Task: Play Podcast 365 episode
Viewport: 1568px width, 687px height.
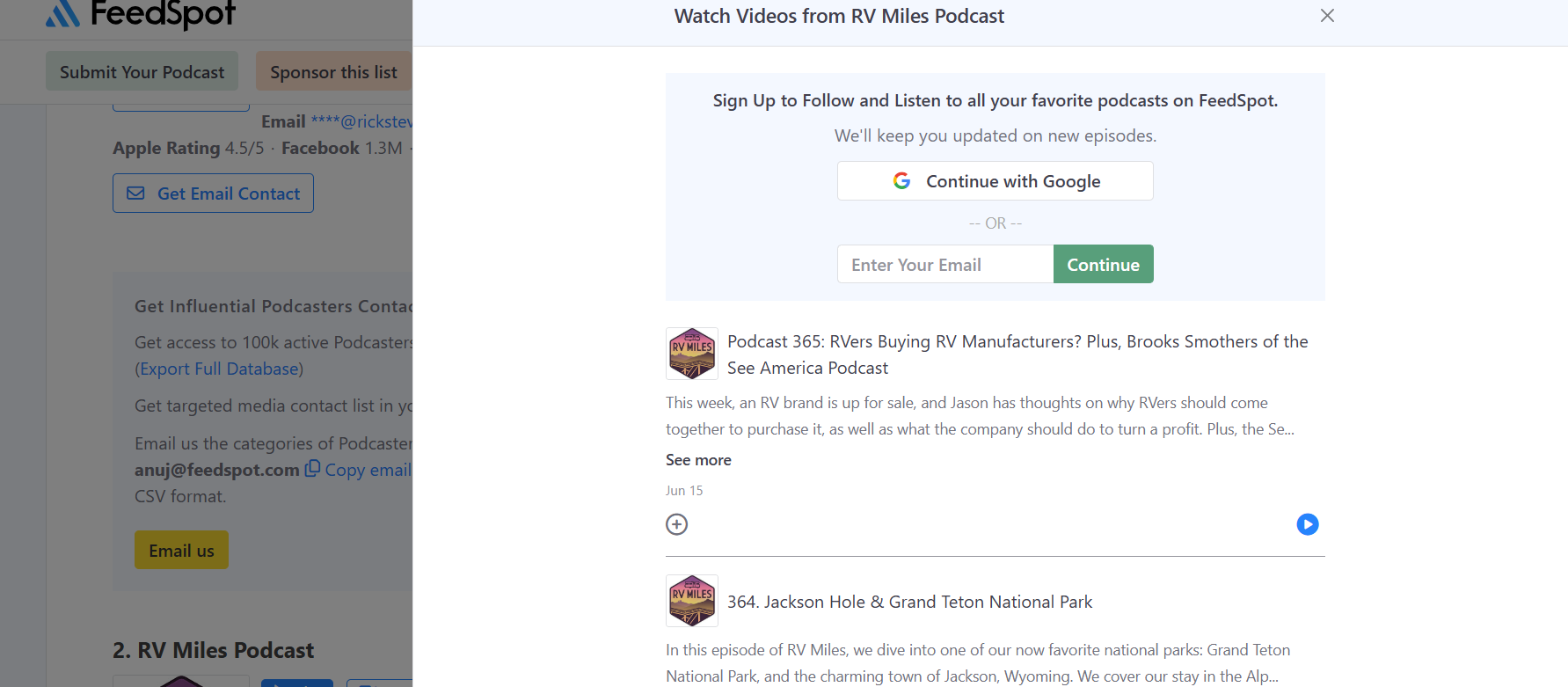Action: (1308, 524)
